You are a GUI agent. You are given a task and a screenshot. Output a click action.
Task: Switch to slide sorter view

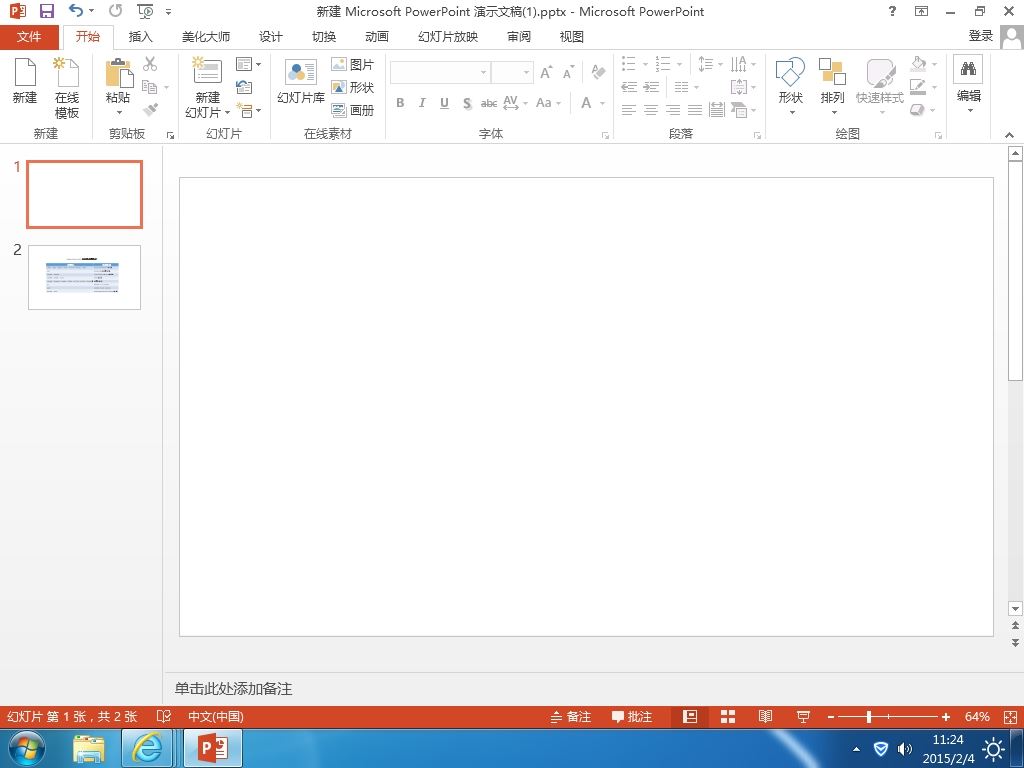(x=728, y=716)
